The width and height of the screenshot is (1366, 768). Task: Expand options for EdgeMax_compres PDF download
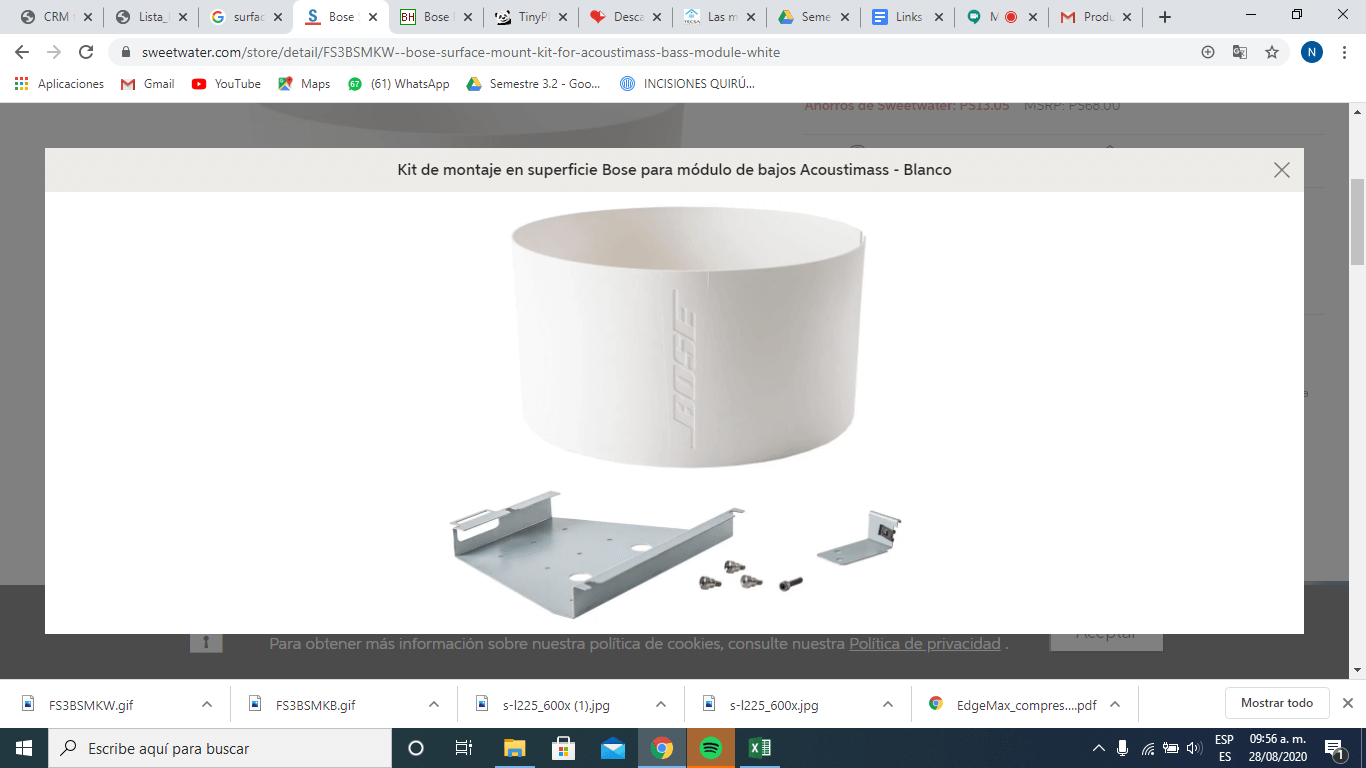(x=1115, y=704)
